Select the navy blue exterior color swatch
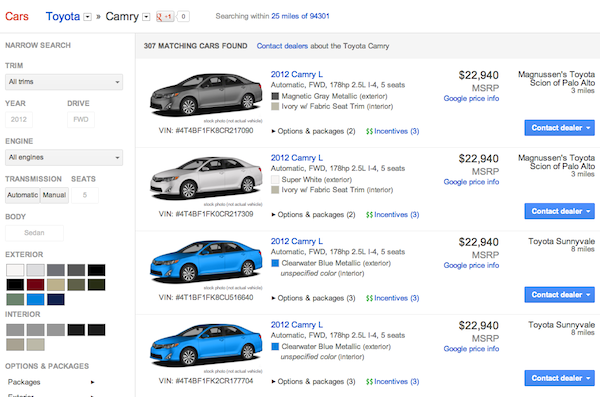Viewport: 600px width, 397px height. (56, 299)
